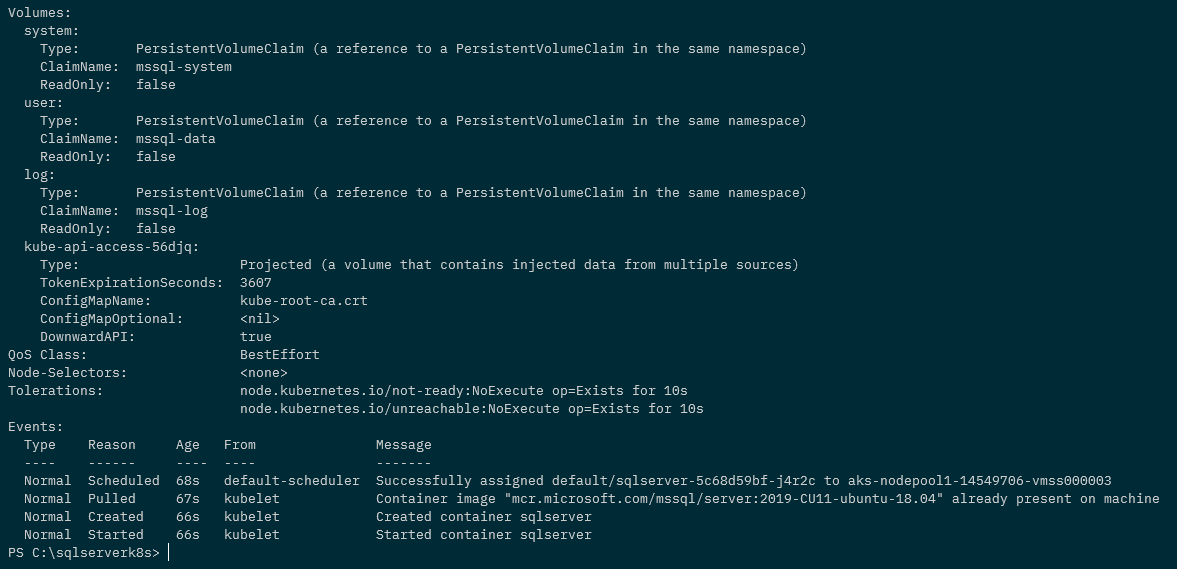Click the Started container sqlserver message
The height and width of the screenshot is (569, 1177).
(483, 535)
